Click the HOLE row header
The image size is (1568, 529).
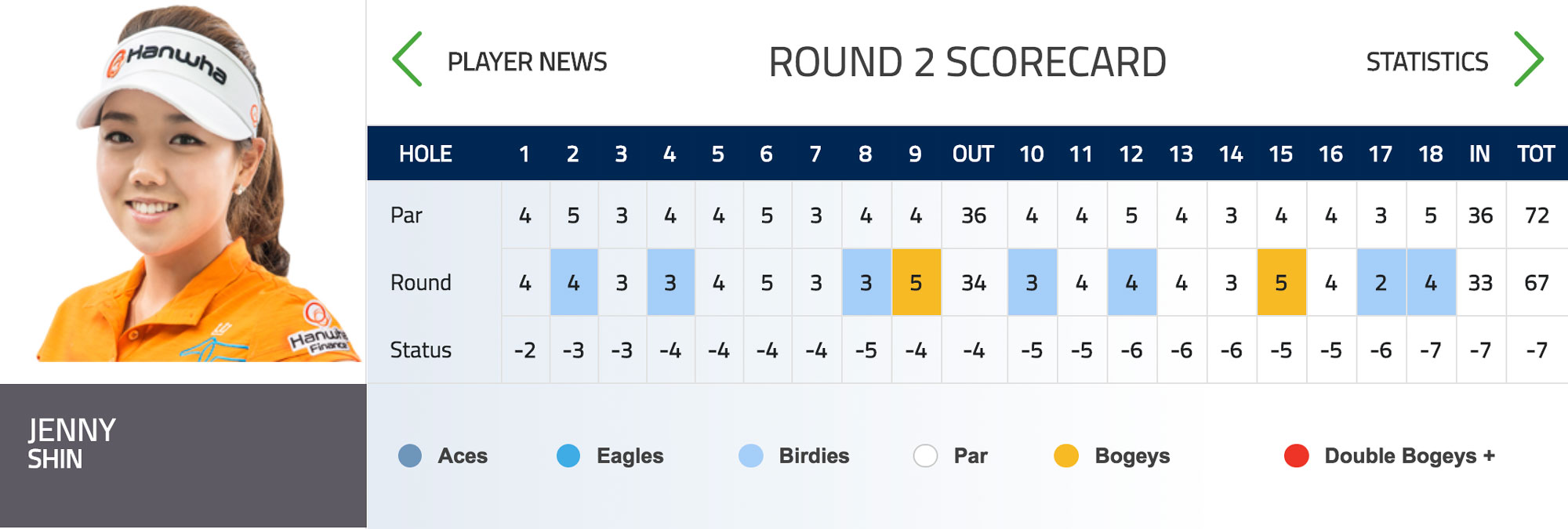tap(426, 154)
